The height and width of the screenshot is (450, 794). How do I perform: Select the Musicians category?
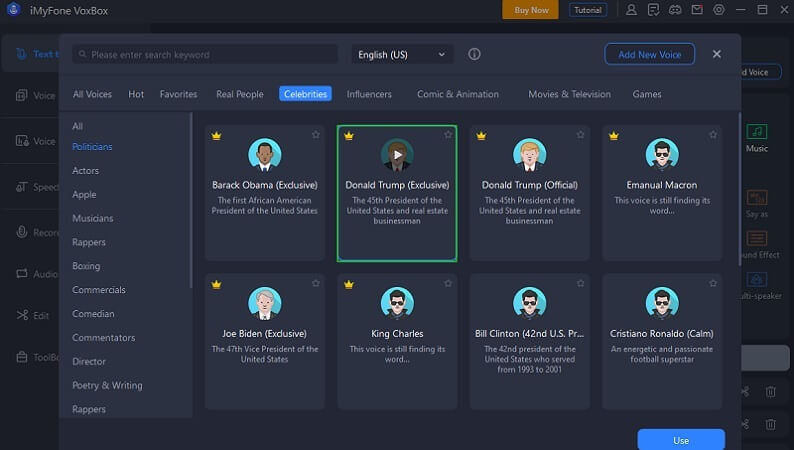pyautogui.click(x=93, y=218)
